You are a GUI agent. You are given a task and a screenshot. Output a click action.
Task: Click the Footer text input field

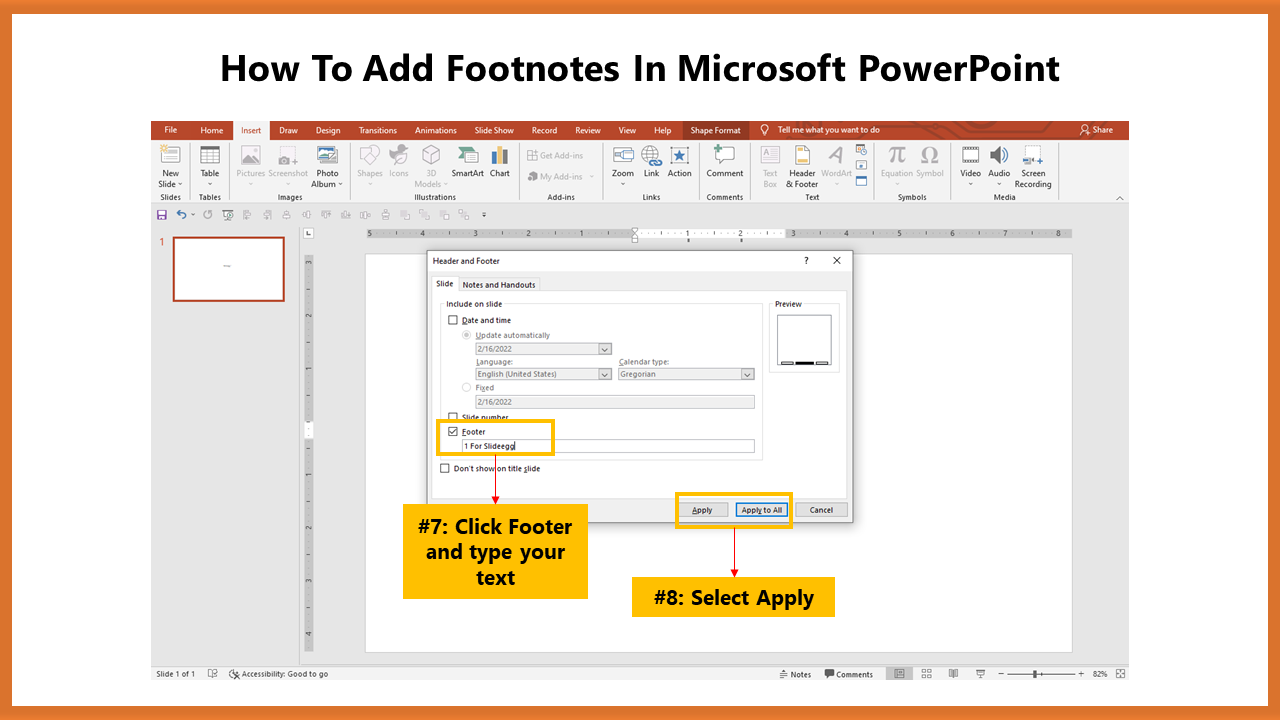(608, 446)
